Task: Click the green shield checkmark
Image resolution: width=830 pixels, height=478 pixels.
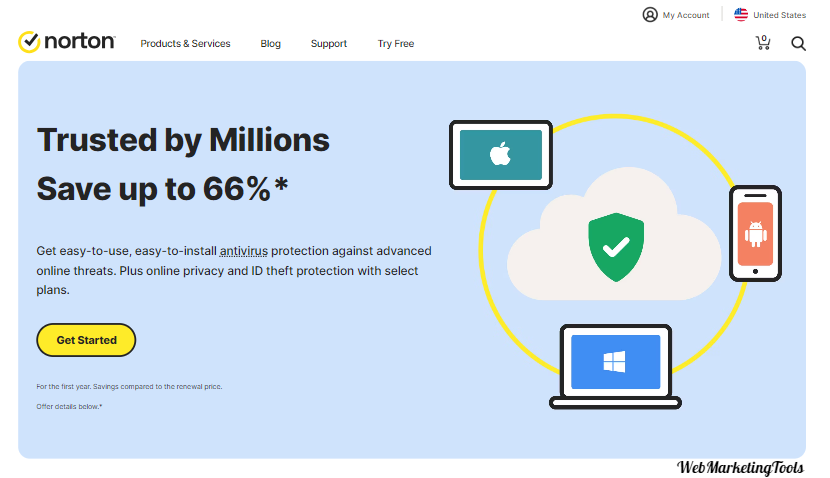Action: click(616, 247)
